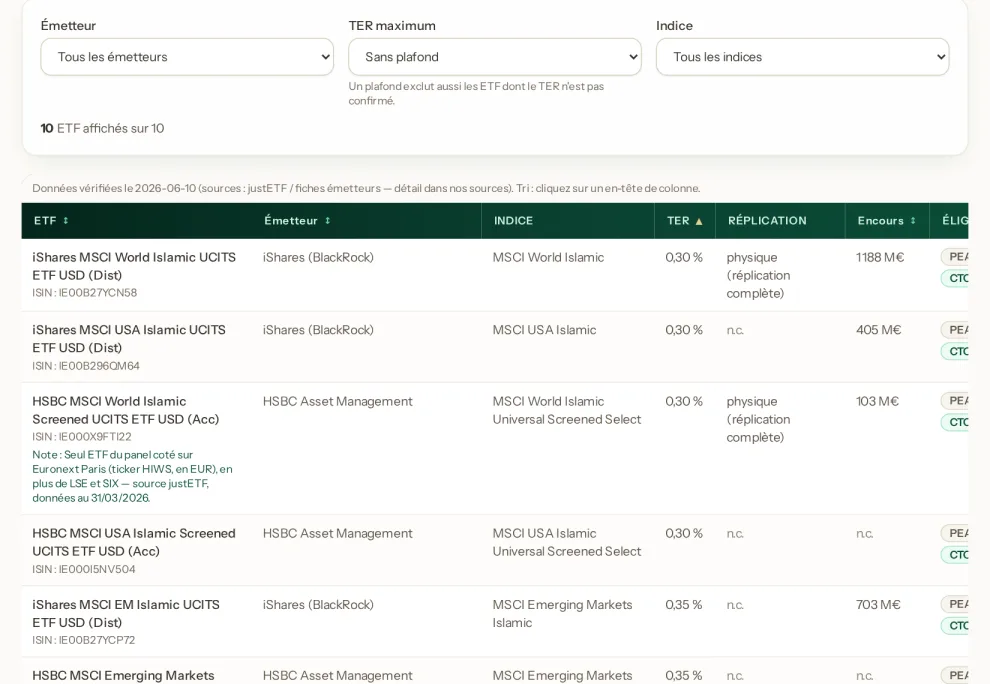Click the Euronext Paris HIWS note text

click(133, 476)
